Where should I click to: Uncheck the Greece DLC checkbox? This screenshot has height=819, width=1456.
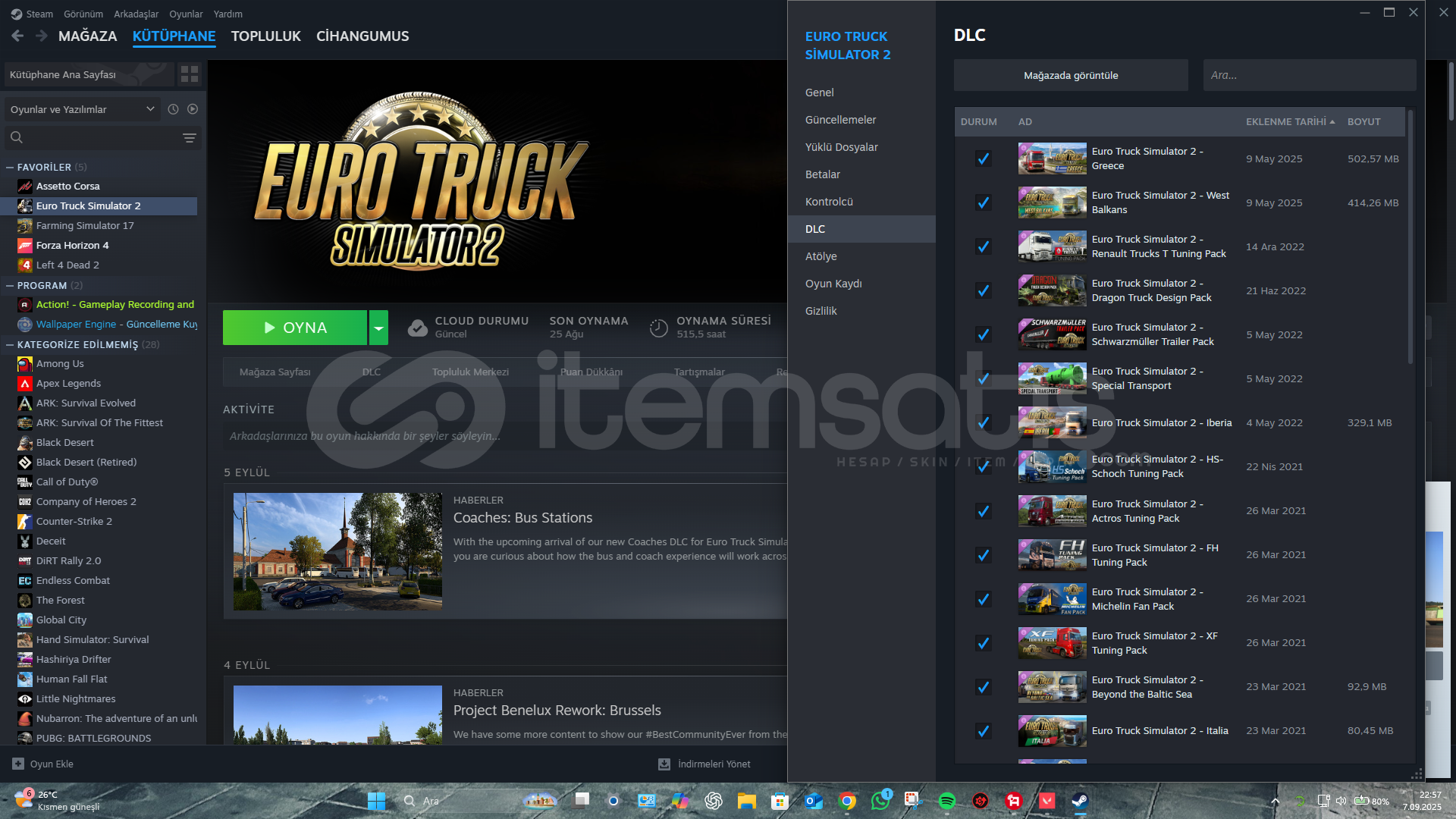pos(983,158)
